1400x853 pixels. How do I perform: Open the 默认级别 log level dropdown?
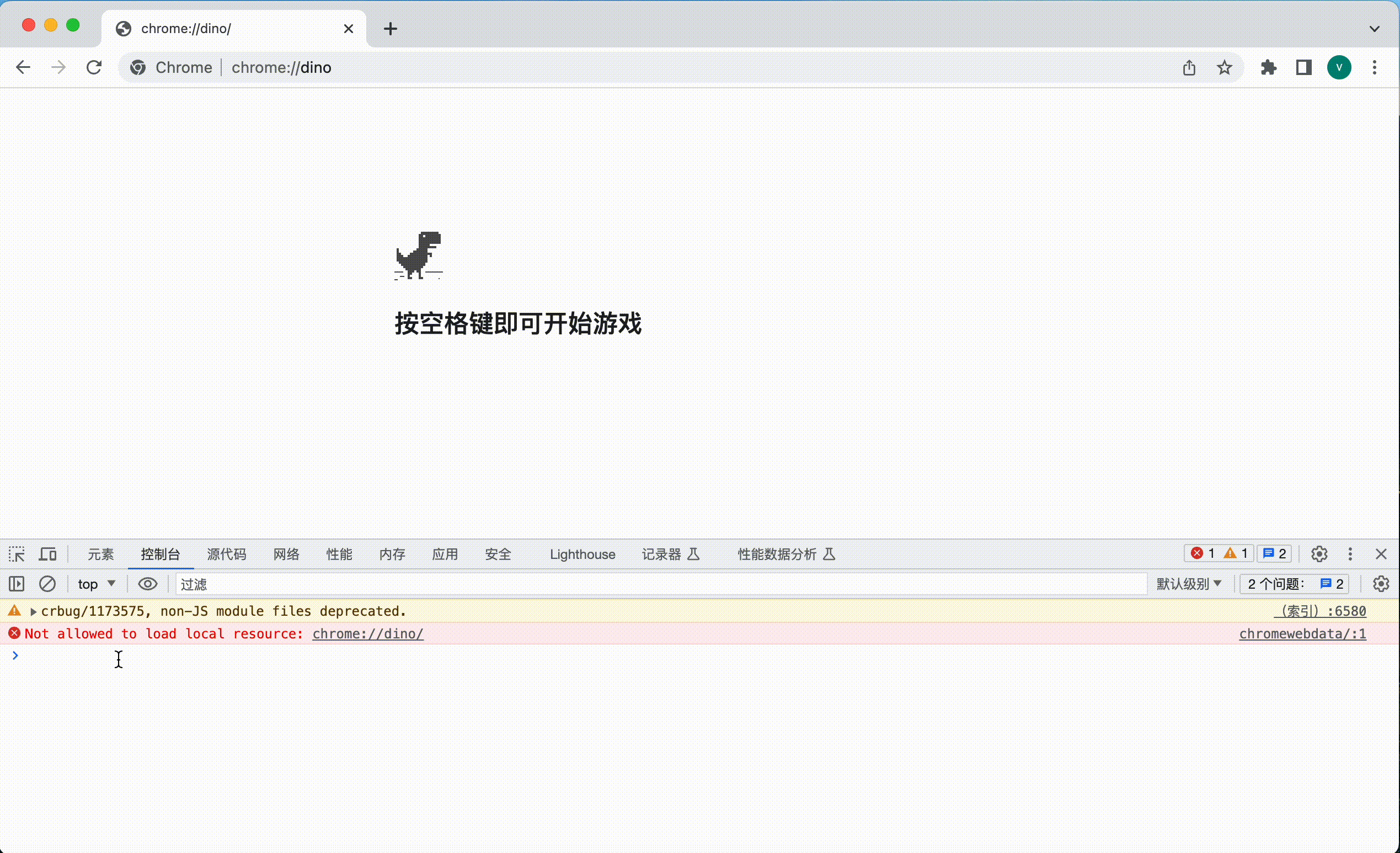[x=1189, y=584]
